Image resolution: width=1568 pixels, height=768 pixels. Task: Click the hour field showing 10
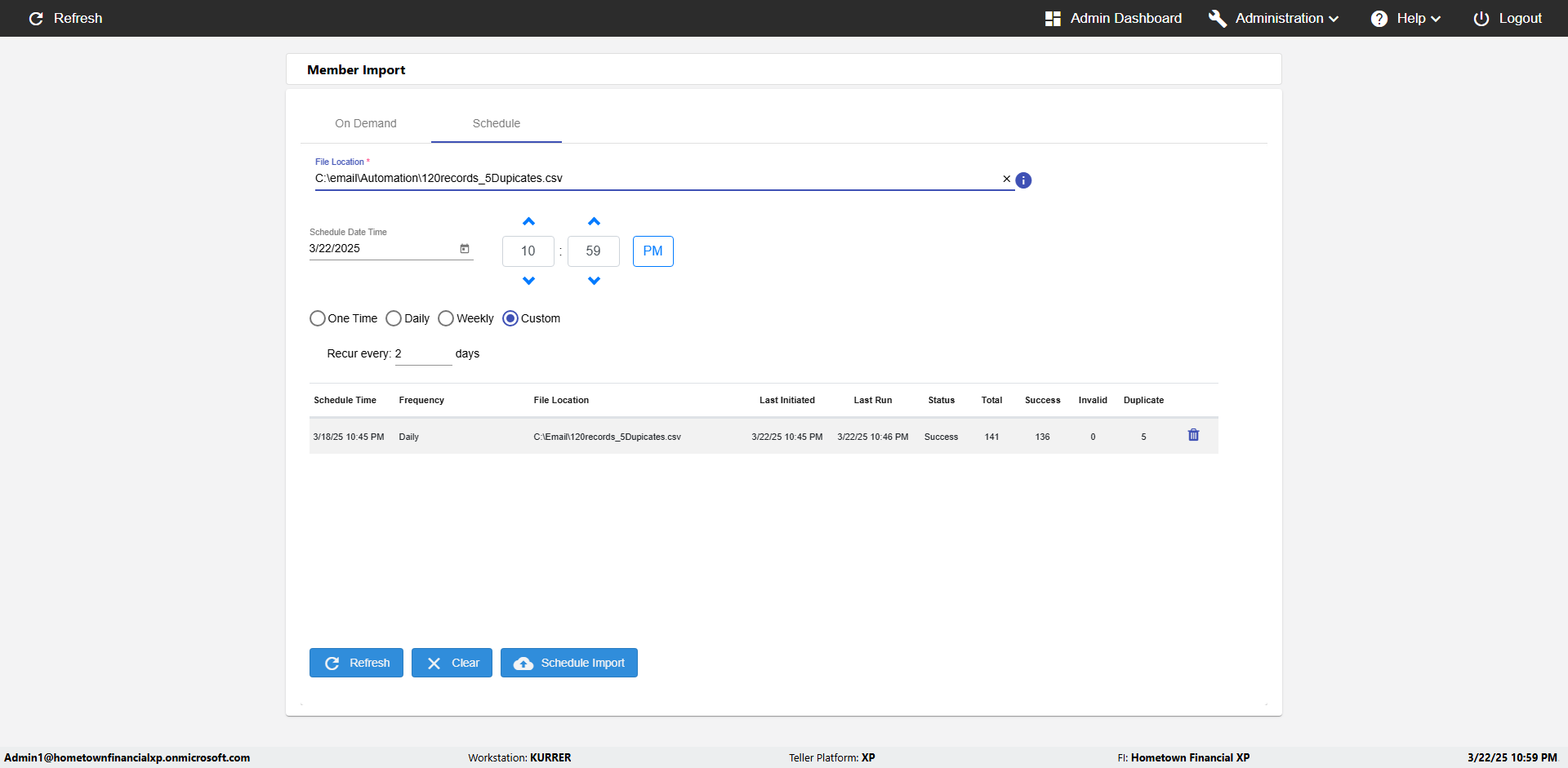click(528, 251)
